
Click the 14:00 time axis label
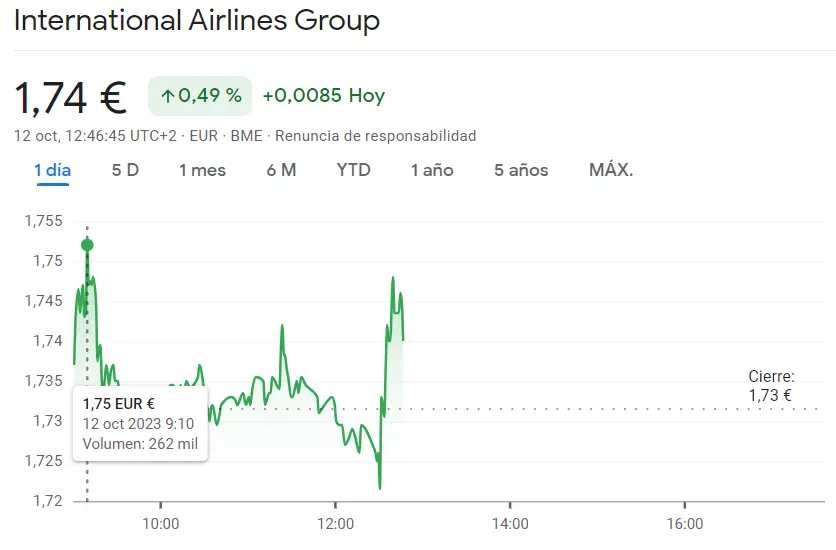point(509,523)
